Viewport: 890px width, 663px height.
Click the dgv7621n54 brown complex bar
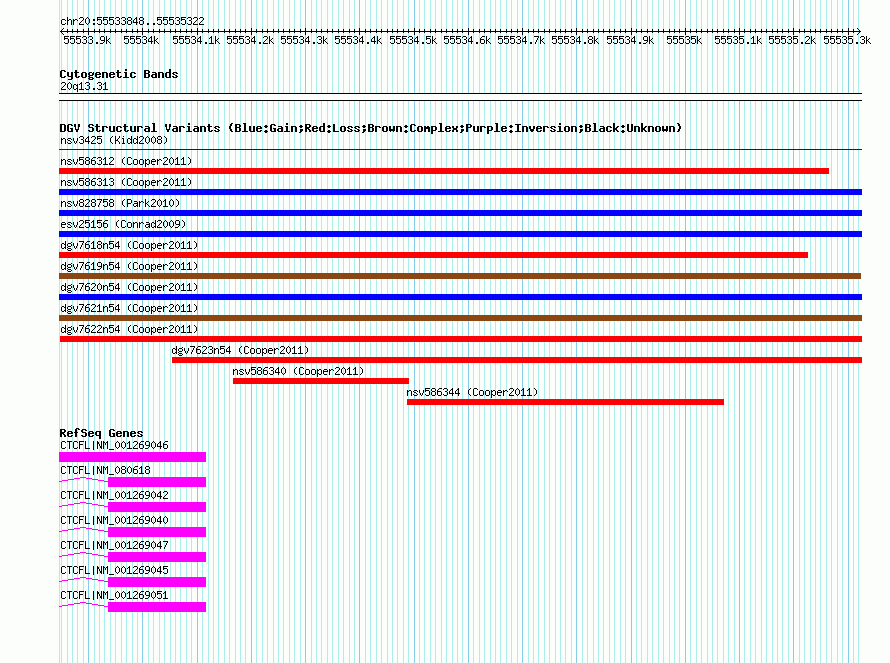point(460,318)
